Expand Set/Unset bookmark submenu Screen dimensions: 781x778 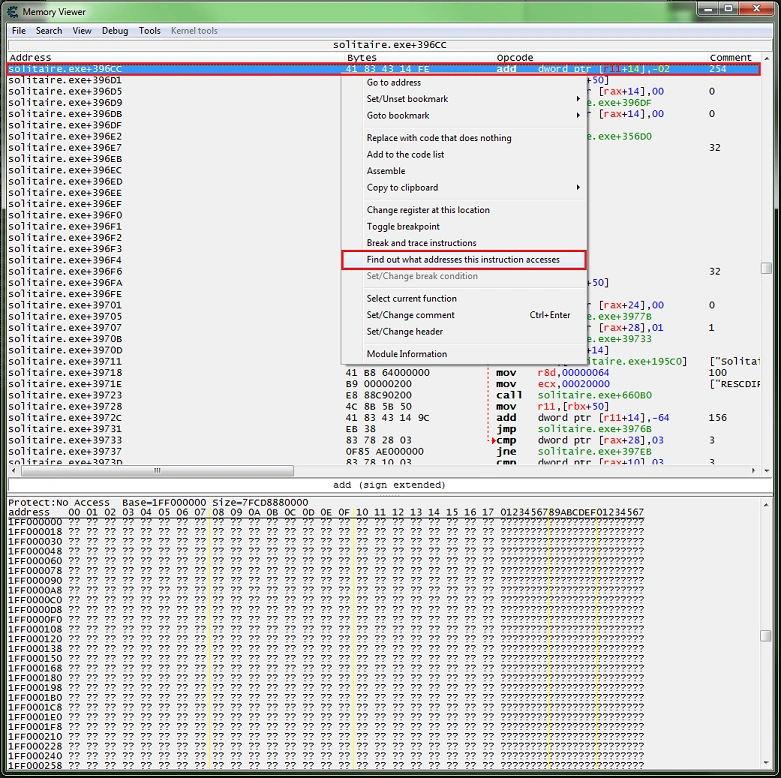(463, 99)
